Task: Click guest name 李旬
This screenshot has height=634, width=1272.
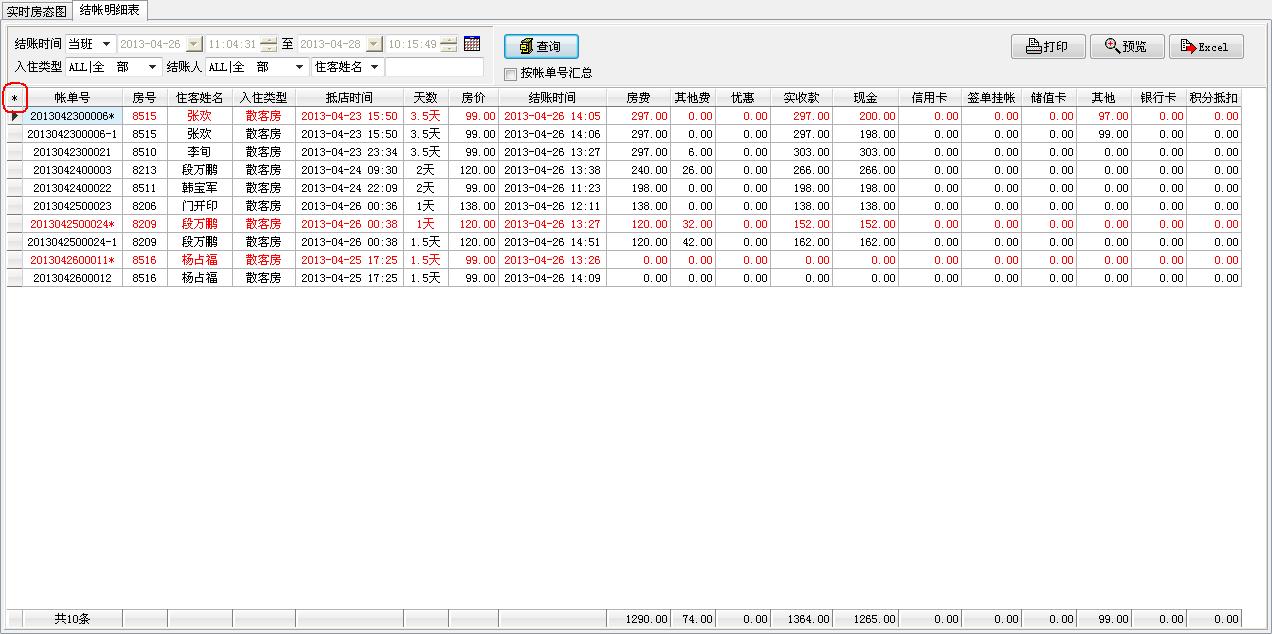Action: (x=199, y=152)
